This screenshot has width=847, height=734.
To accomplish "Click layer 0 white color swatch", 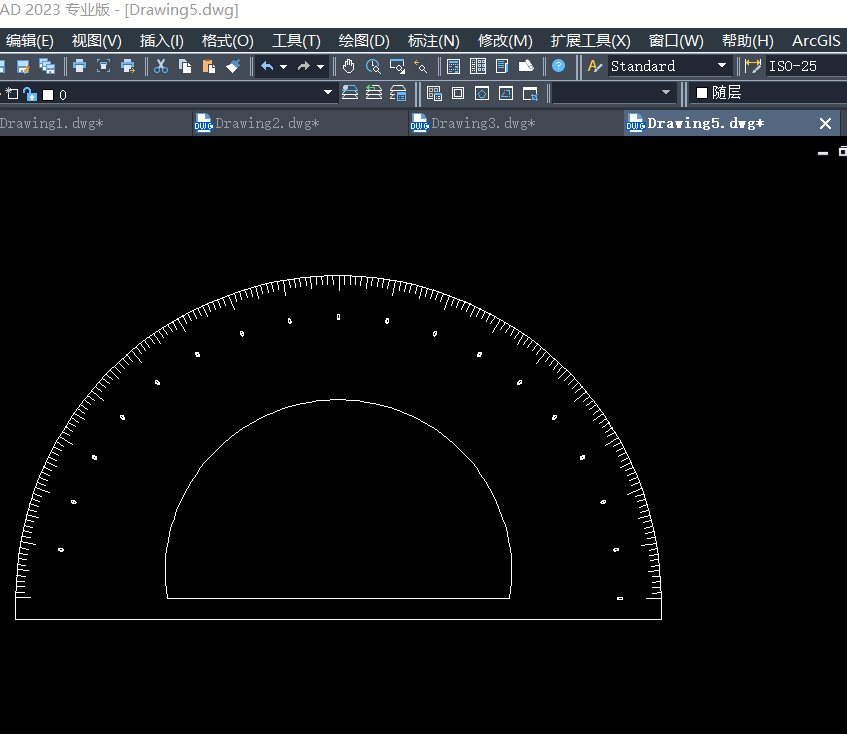I will pyautogui.click(x=48, y=95).
